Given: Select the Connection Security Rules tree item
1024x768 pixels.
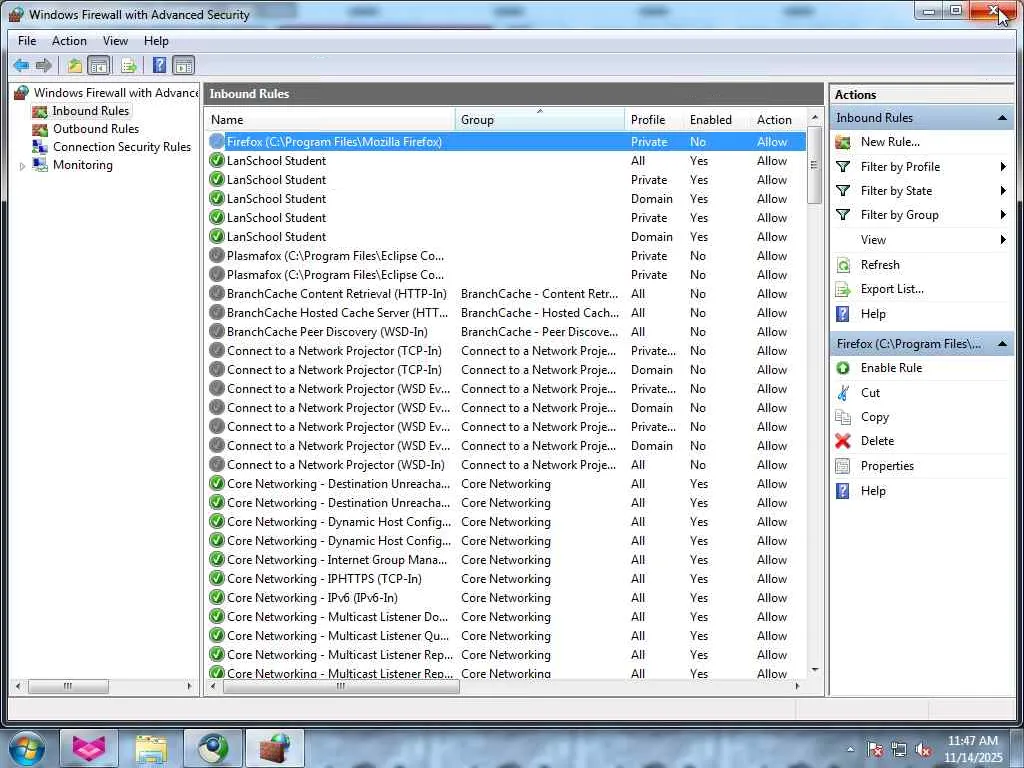Looking at the screenshot, I should 122,147.
